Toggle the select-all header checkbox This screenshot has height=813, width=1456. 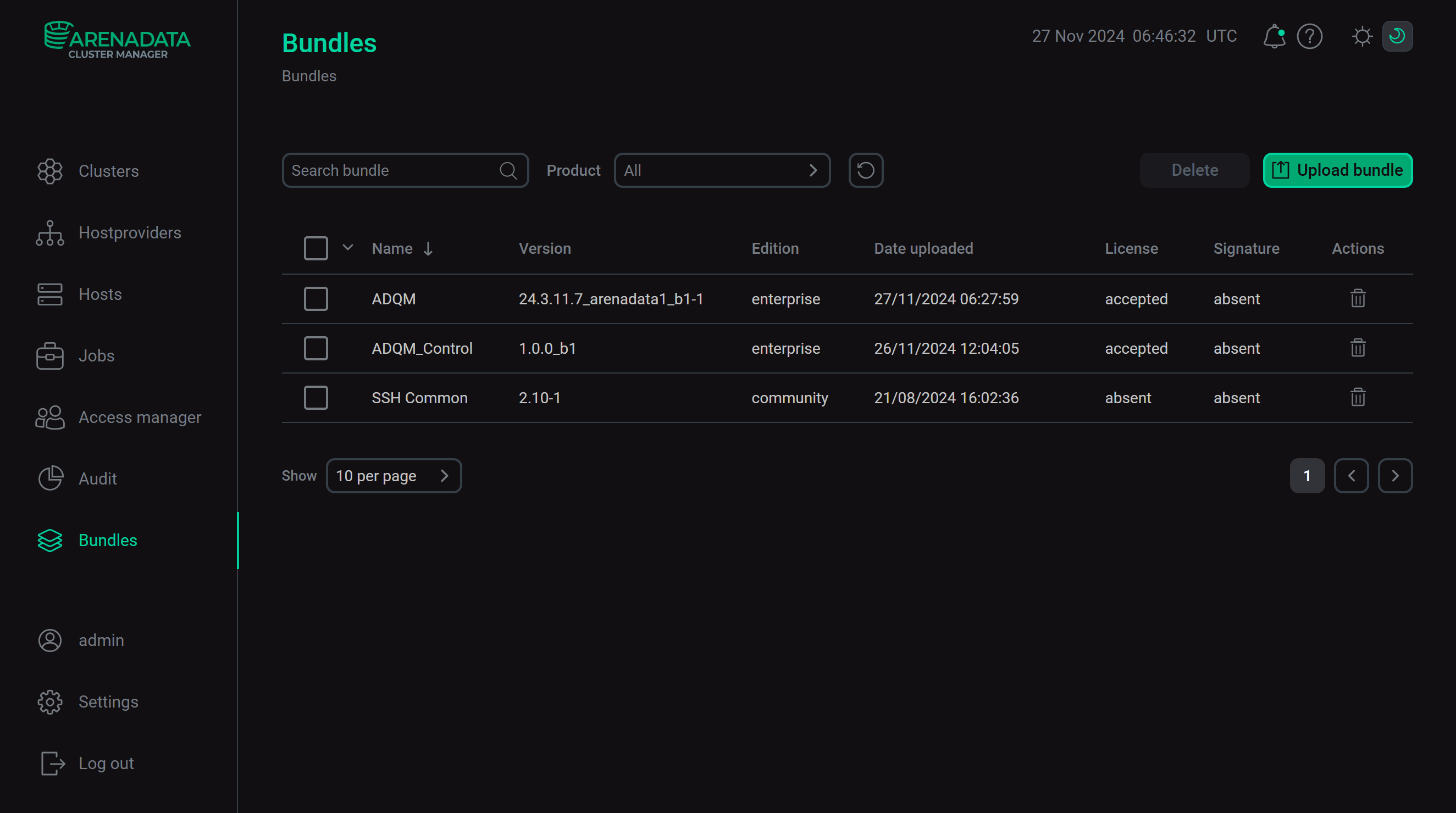pyautogui.click(x=315, y=248)
